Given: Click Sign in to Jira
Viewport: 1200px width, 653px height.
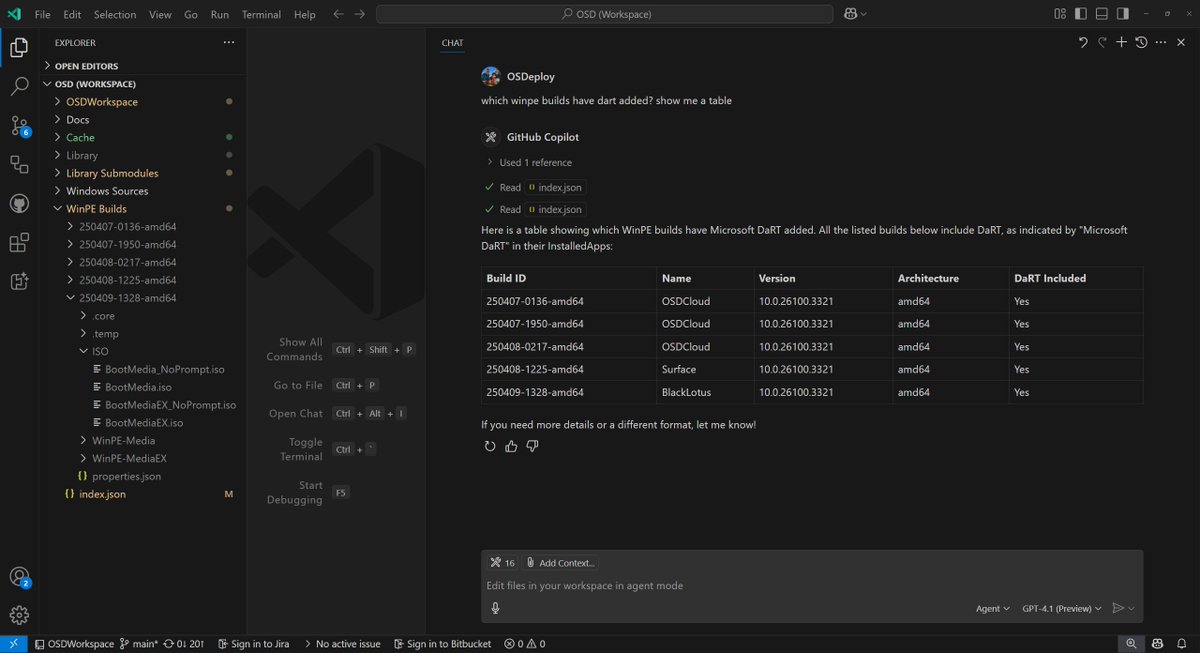Looking at the screenshot, I should point(253,644).
